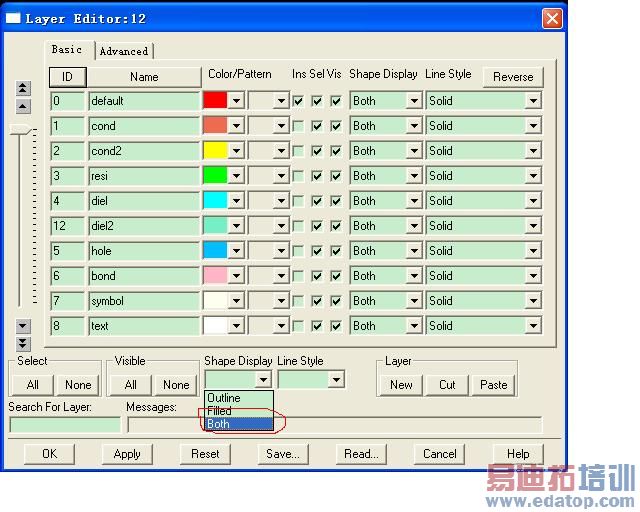Toggle Ins checkbox for cond layer
The image size is (640, 512).
298,126
